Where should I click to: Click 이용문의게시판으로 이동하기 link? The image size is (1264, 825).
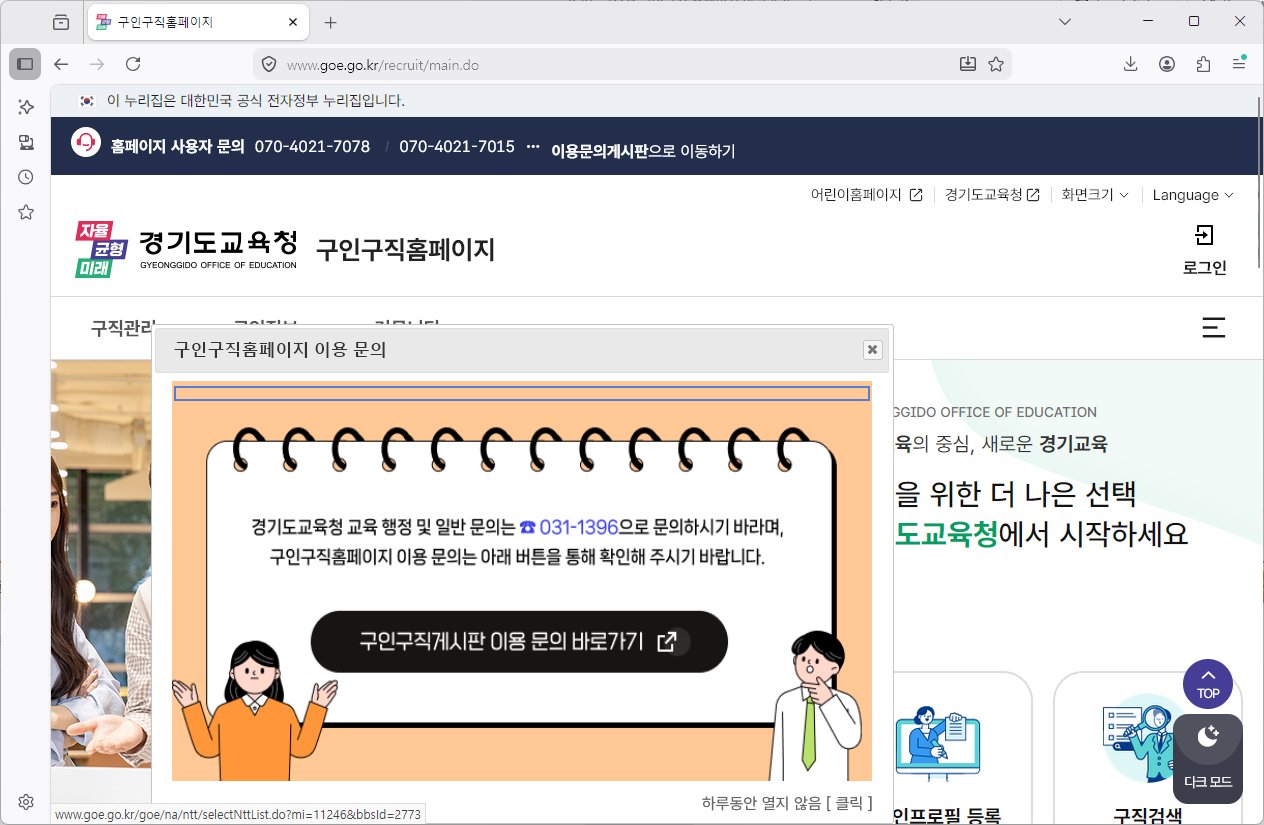coord(643,151)
